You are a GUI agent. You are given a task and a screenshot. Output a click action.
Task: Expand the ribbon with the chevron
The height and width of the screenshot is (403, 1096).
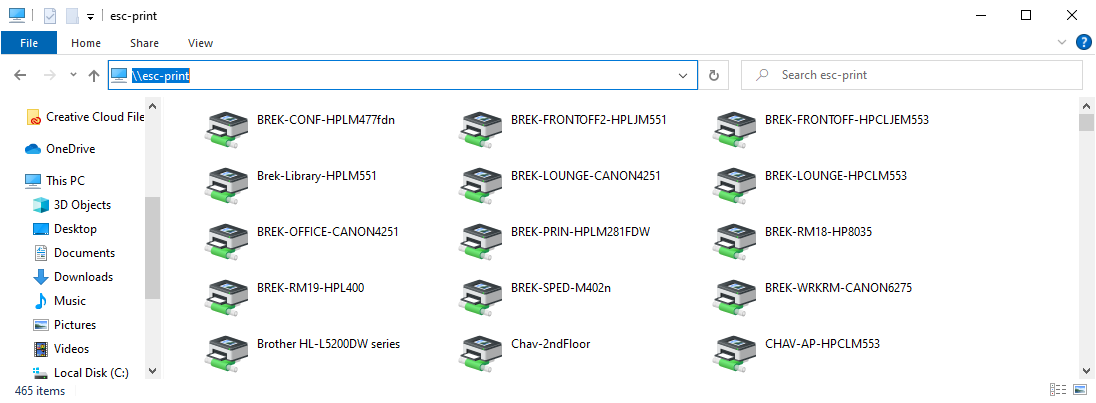1062,43
